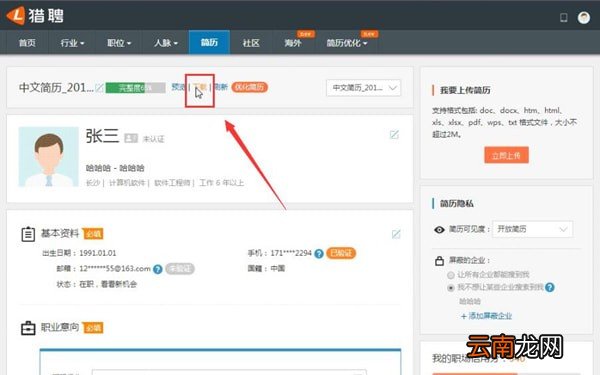Click the 预览 link
Image resolution: width=600 pixels, height=375 pixels.
[x=178, y=87]
